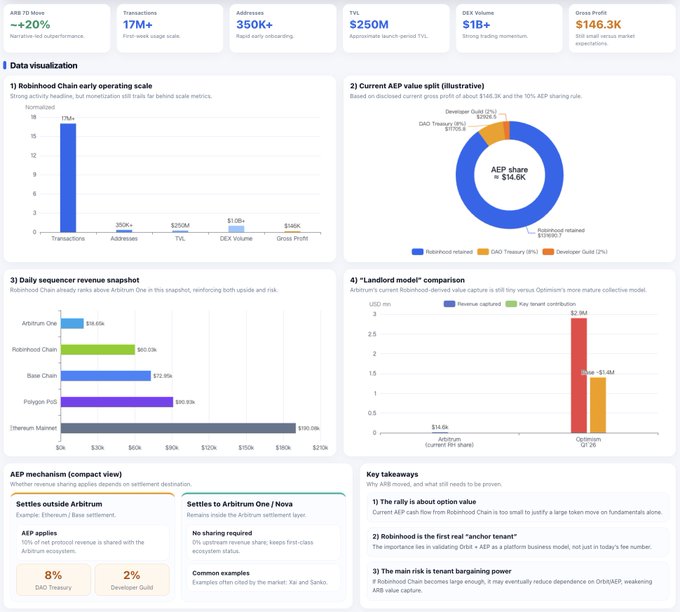This screenshot has height=612, width=680.
Task: Click the Daily sequencer revenue snapshot title
Action: pyautogui.click(x=75, y=280)
